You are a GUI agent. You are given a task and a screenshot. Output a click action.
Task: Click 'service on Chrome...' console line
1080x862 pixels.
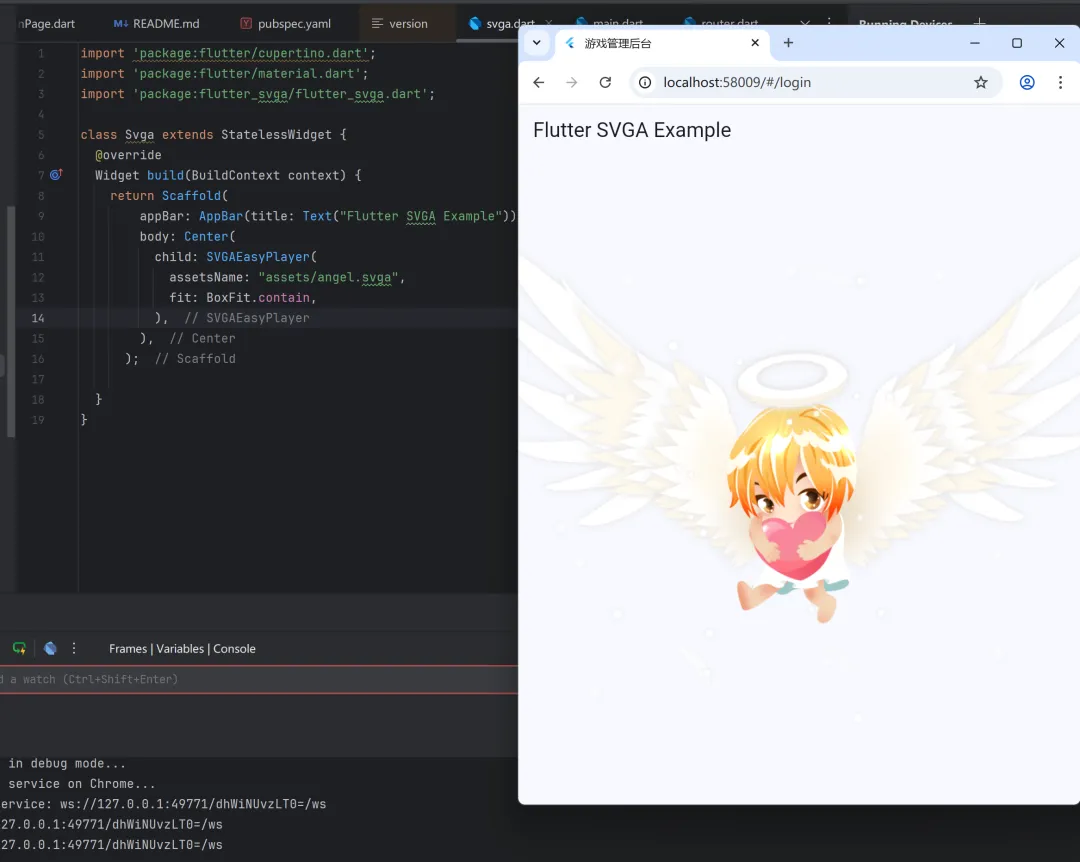[81, 783]
